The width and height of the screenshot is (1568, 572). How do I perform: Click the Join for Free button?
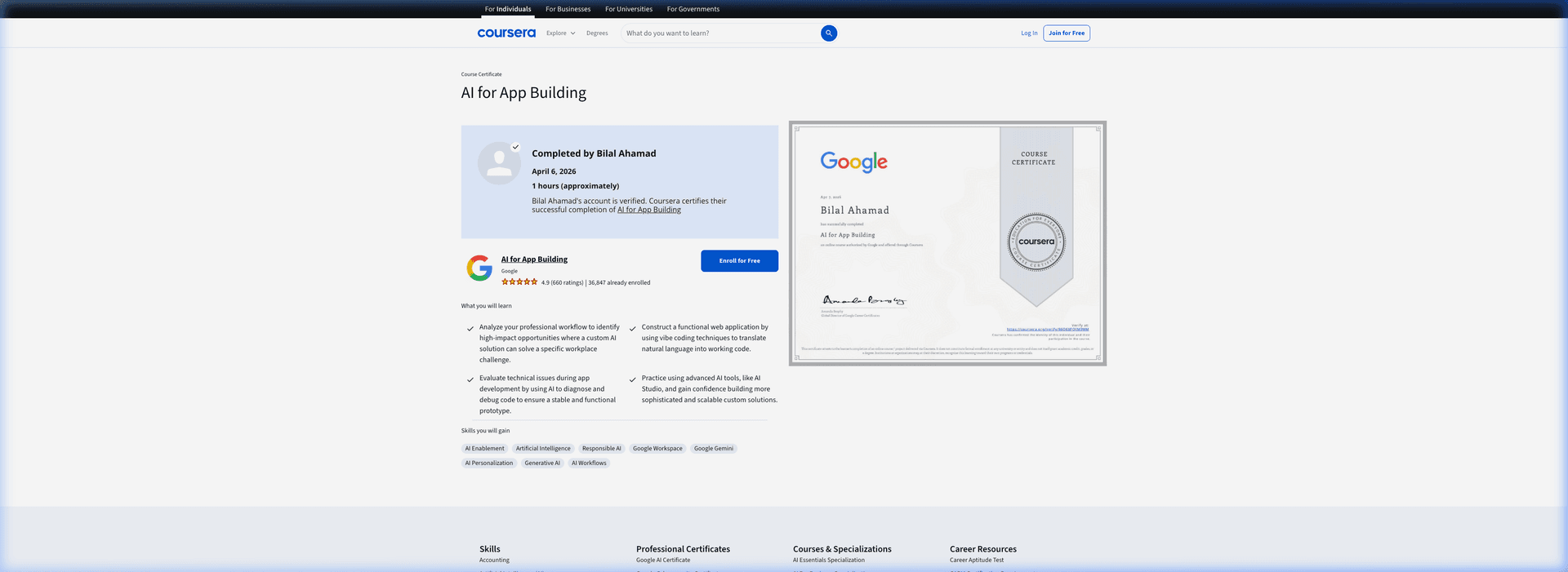pos(1067,33)
